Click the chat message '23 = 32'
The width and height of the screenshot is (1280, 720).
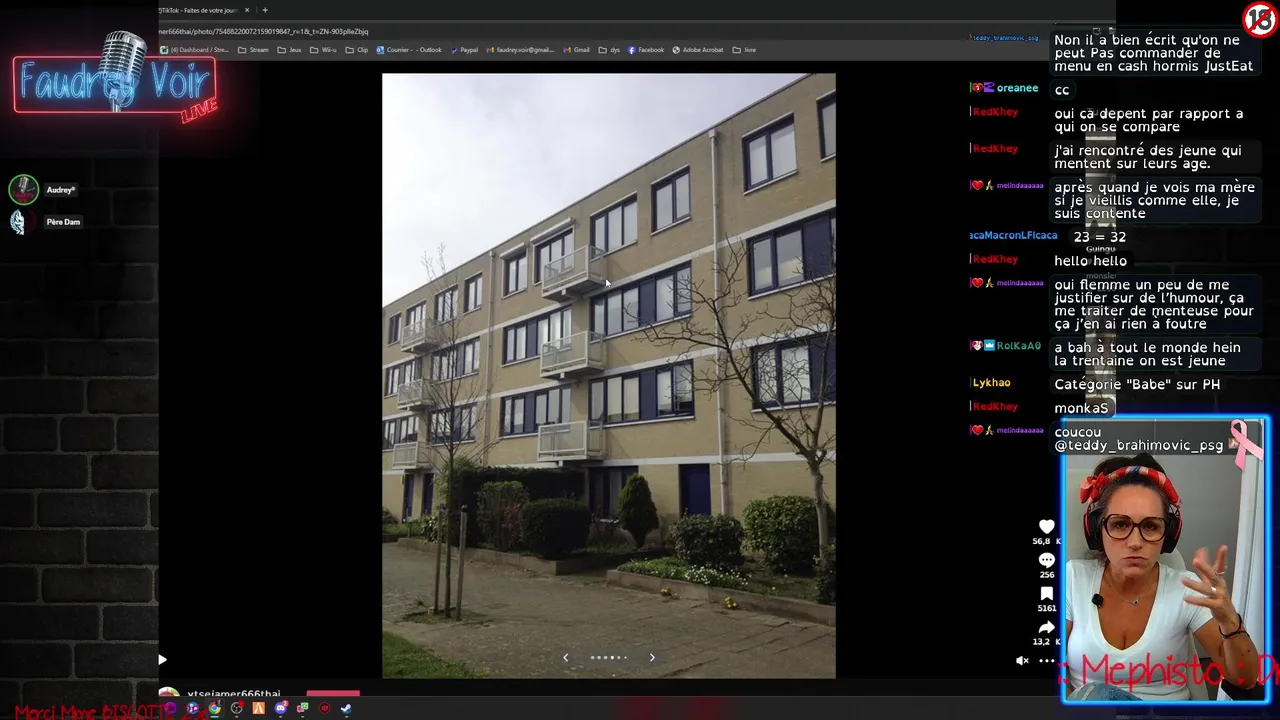1100,237
